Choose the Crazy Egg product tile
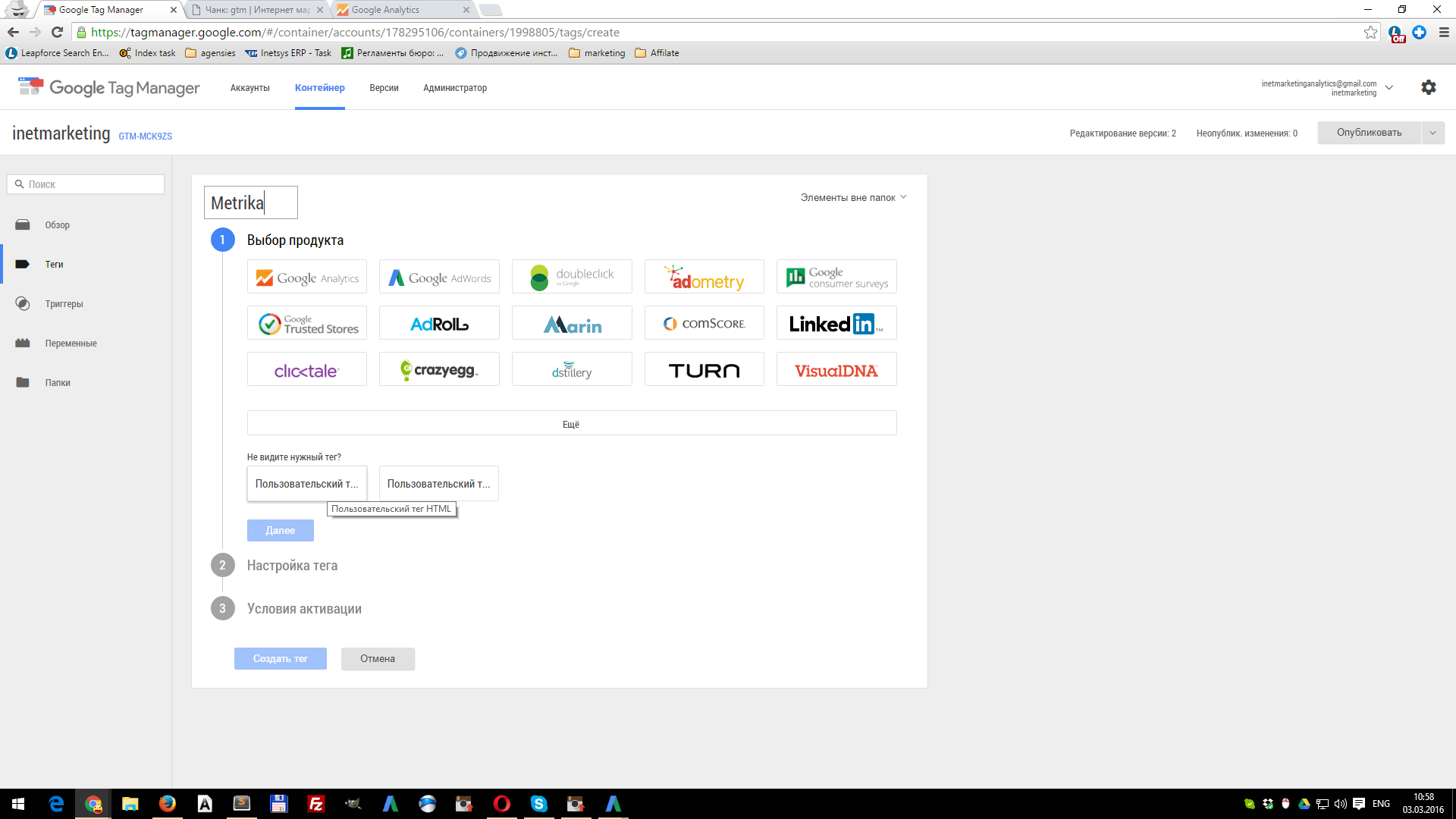This screenshot has height=819, width=1456. 439,369
